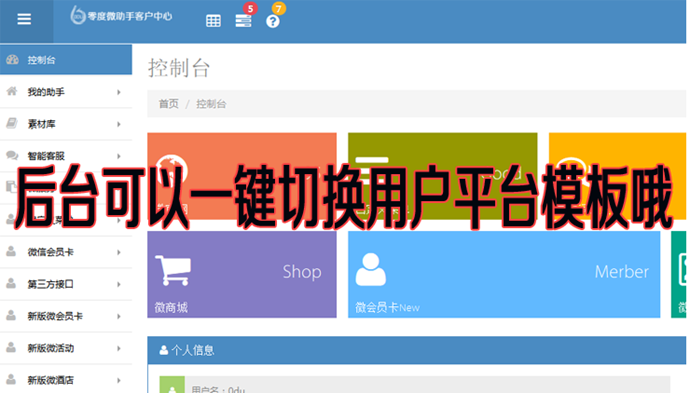Click the dashboard icon beside 控制台
The image size is (690, 393).
12,59
